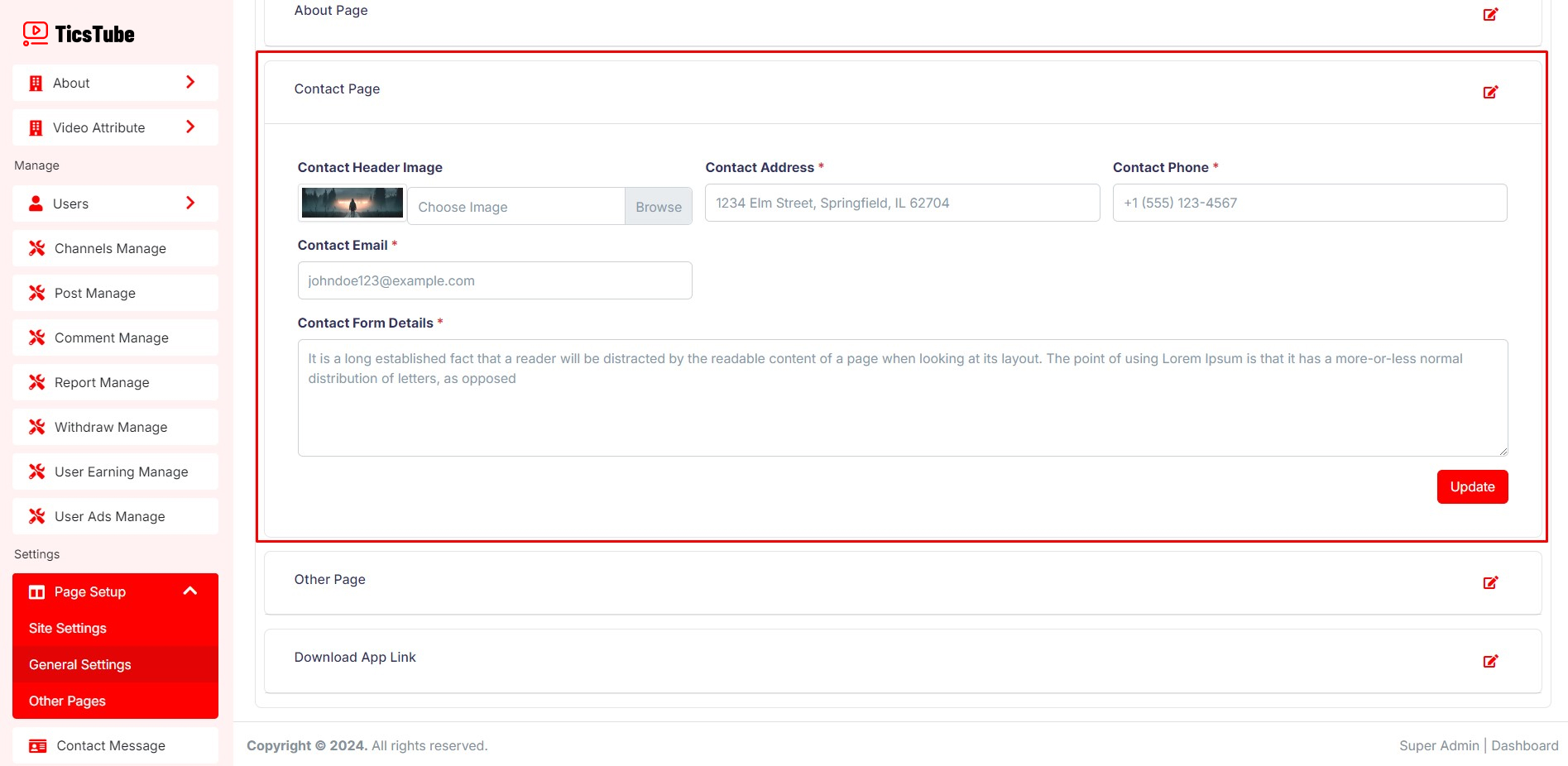Go to General Settings submenu item
1568x766 pixels.
click(80, 664)
